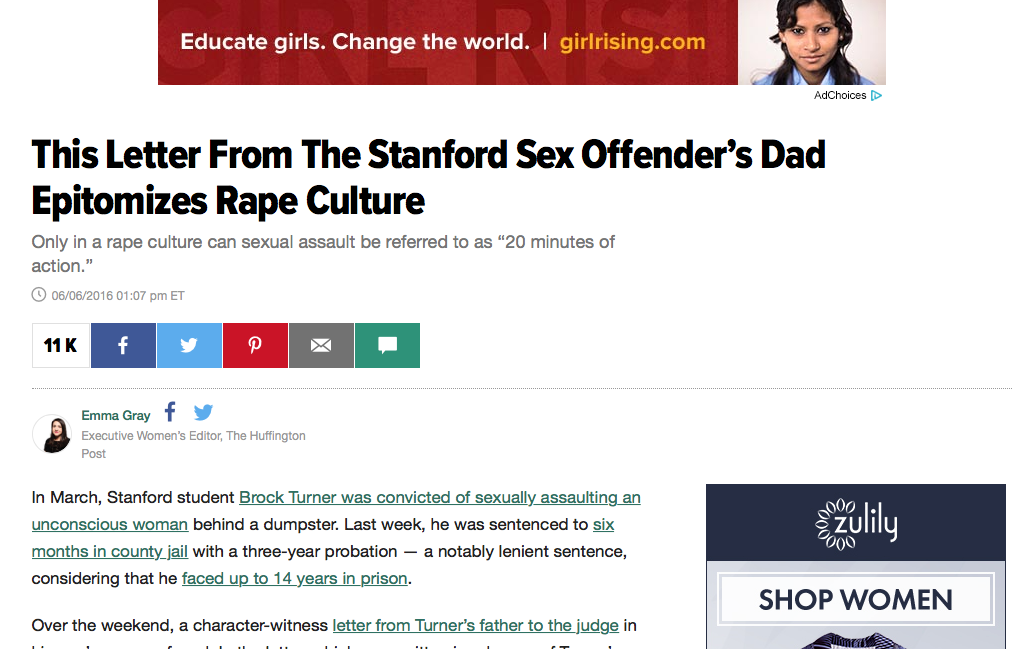
Task: Follow 'six months in county jail' link
Action: pos(323,538)
